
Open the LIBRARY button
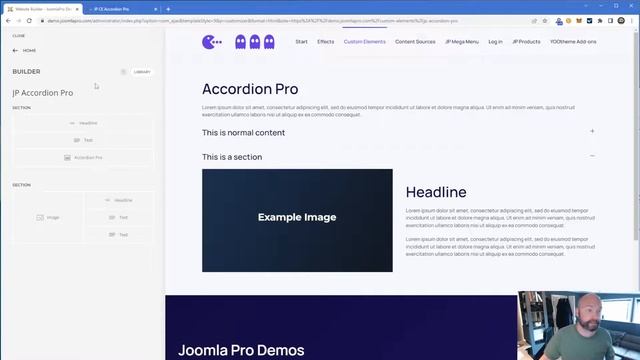[x=142, y=72]
